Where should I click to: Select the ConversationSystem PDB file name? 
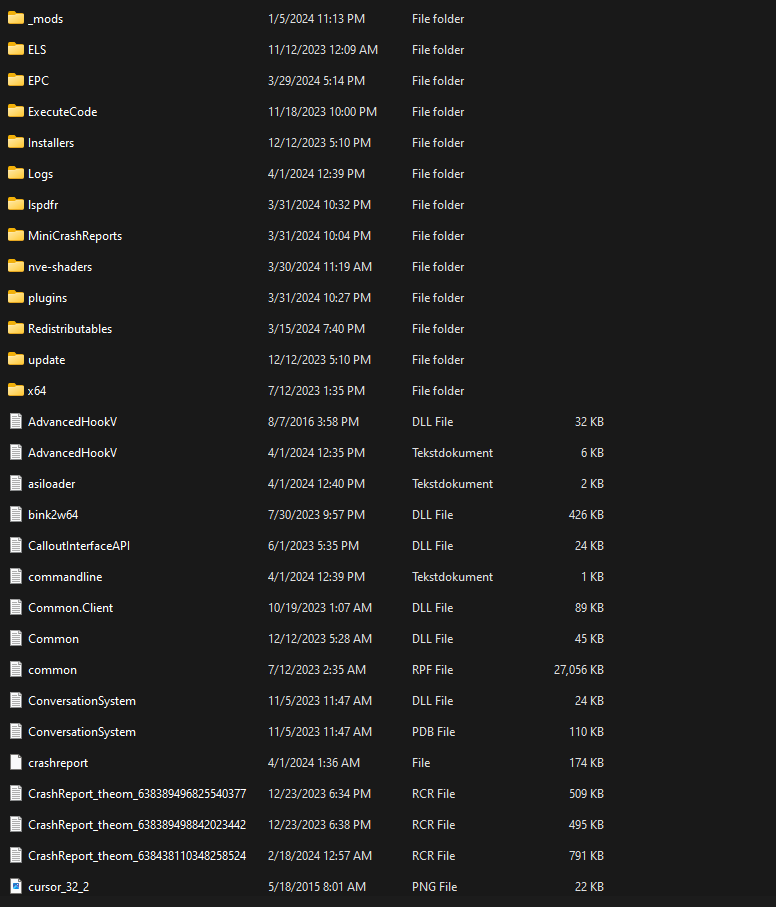click(82, 732)
